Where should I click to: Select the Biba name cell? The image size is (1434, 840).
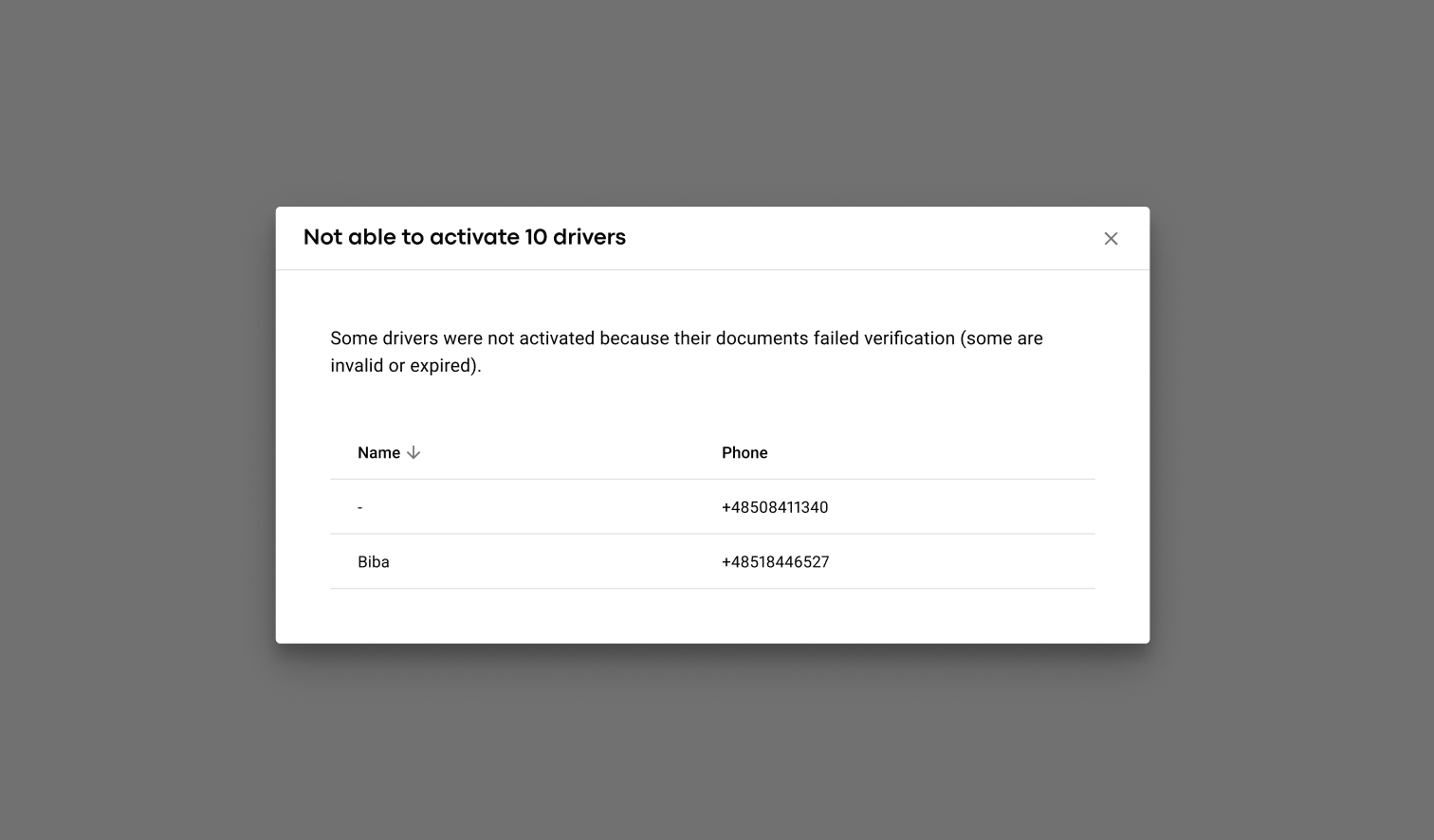374,562
